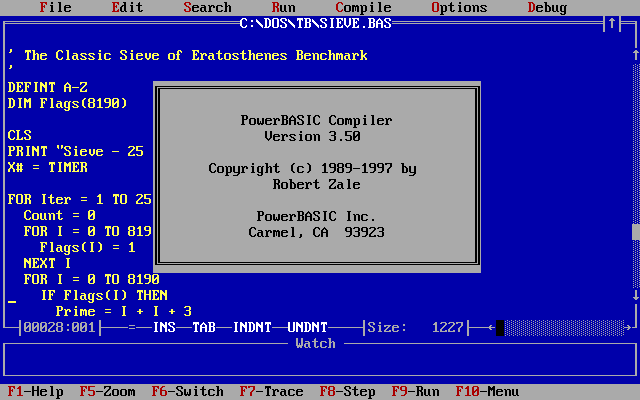Click F1-Help in the bottom bar
Image resolution: width=640 pixels, height=400 pixels.
click(36, 391)
